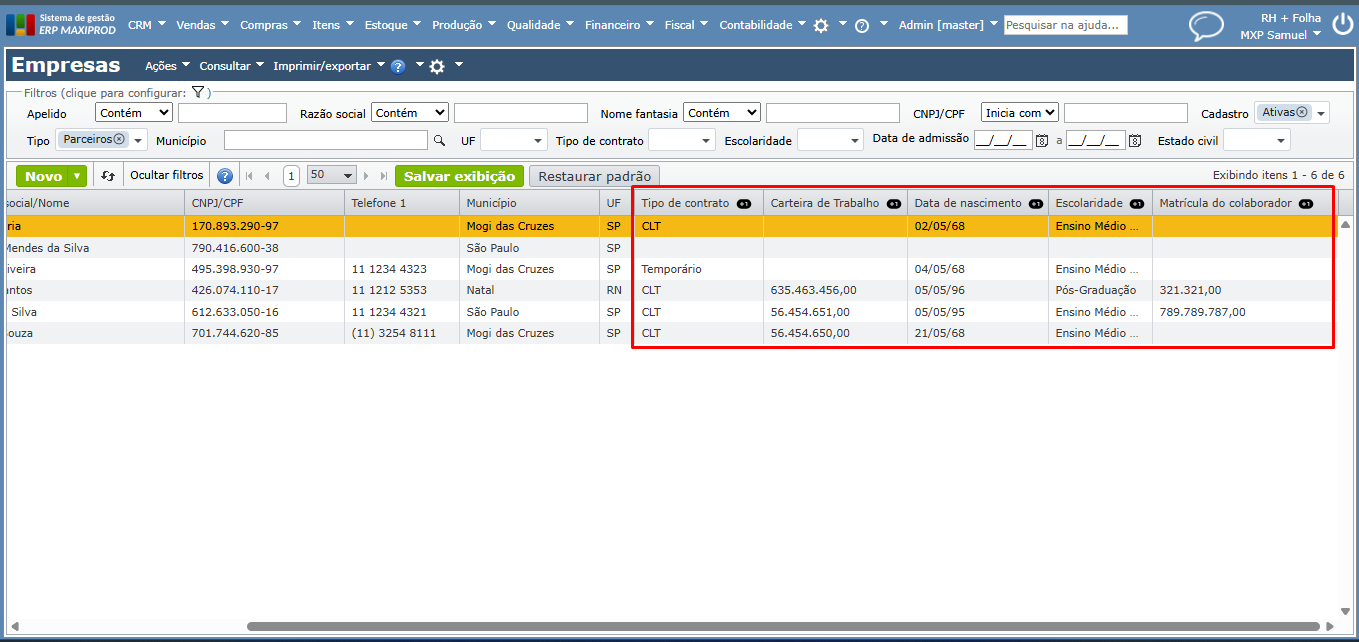Go to the last page arrow
Screen dimensions: 1359x642
pos(383,176)
